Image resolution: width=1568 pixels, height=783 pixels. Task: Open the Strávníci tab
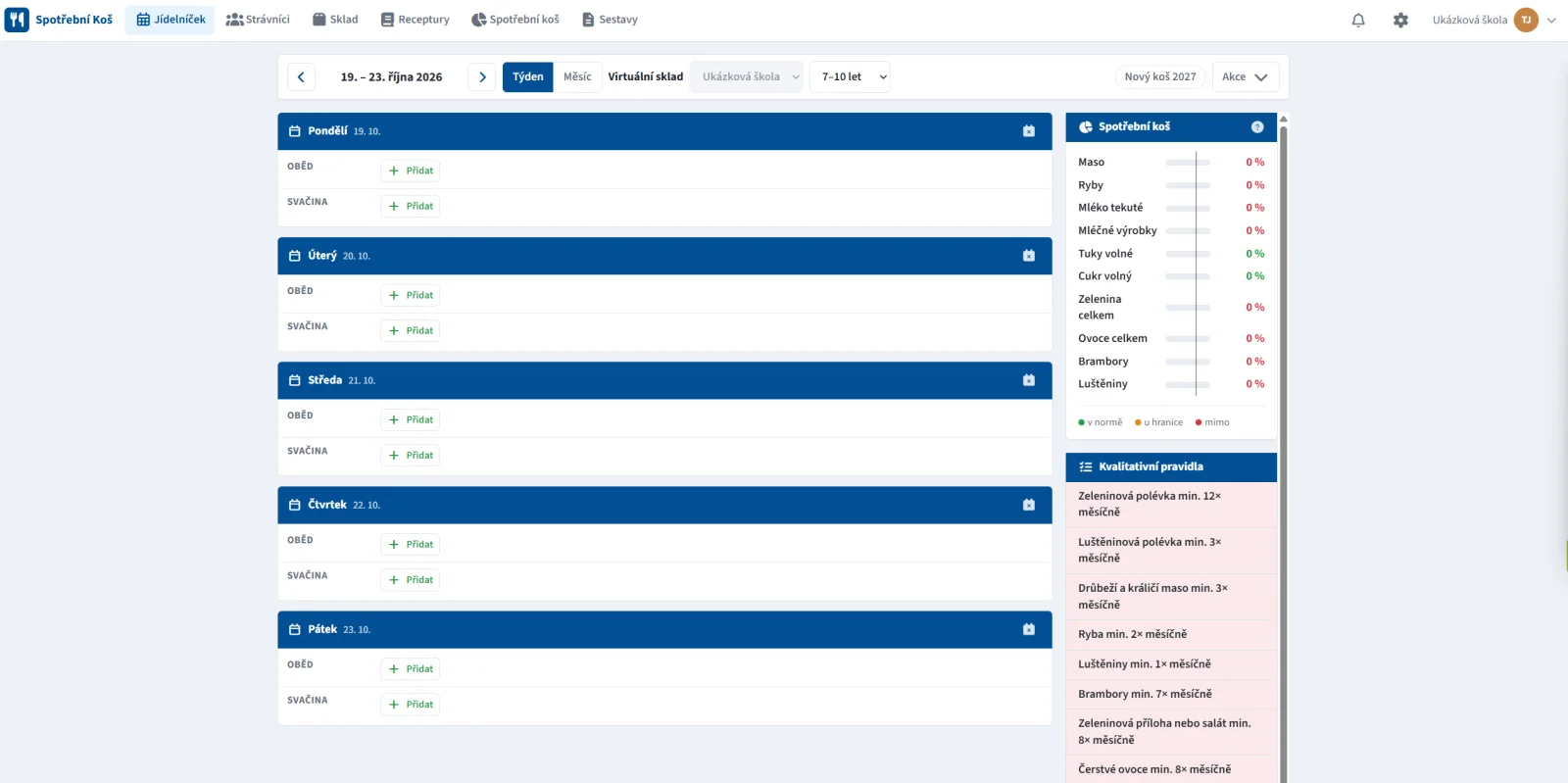[x=258, y=20]
